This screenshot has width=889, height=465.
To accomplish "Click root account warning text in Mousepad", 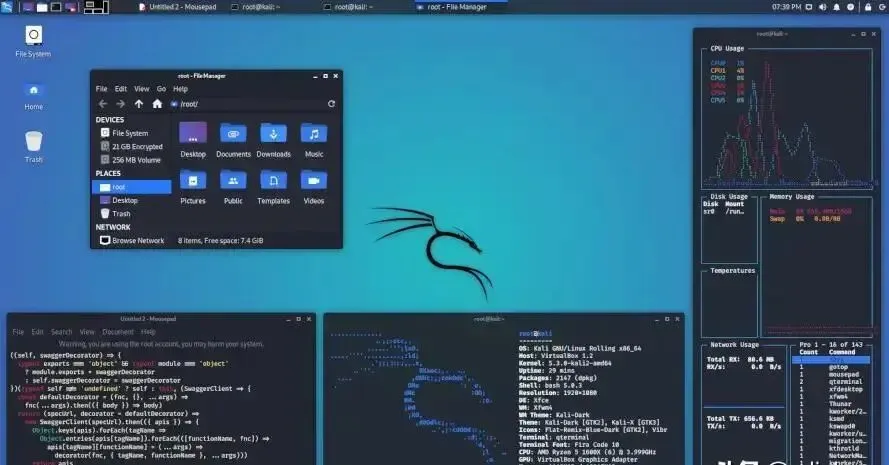I will coord(161,344).
